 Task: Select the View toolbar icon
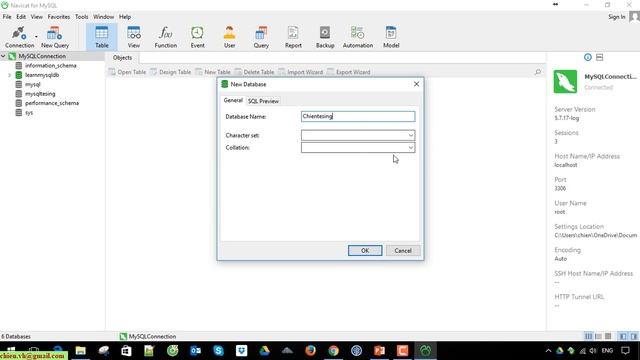[133, 37]
